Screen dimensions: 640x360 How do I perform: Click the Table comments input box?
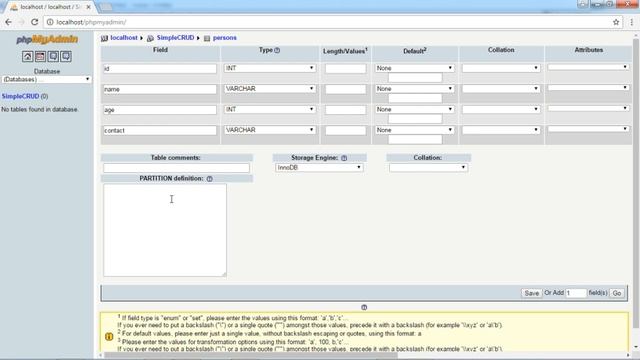176,168
